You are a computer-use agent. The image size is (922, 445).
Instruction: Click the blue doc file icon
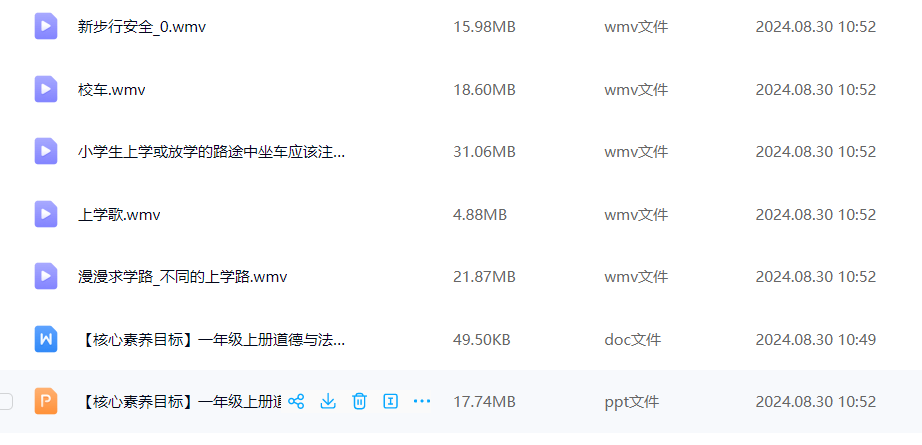point(46,339)
